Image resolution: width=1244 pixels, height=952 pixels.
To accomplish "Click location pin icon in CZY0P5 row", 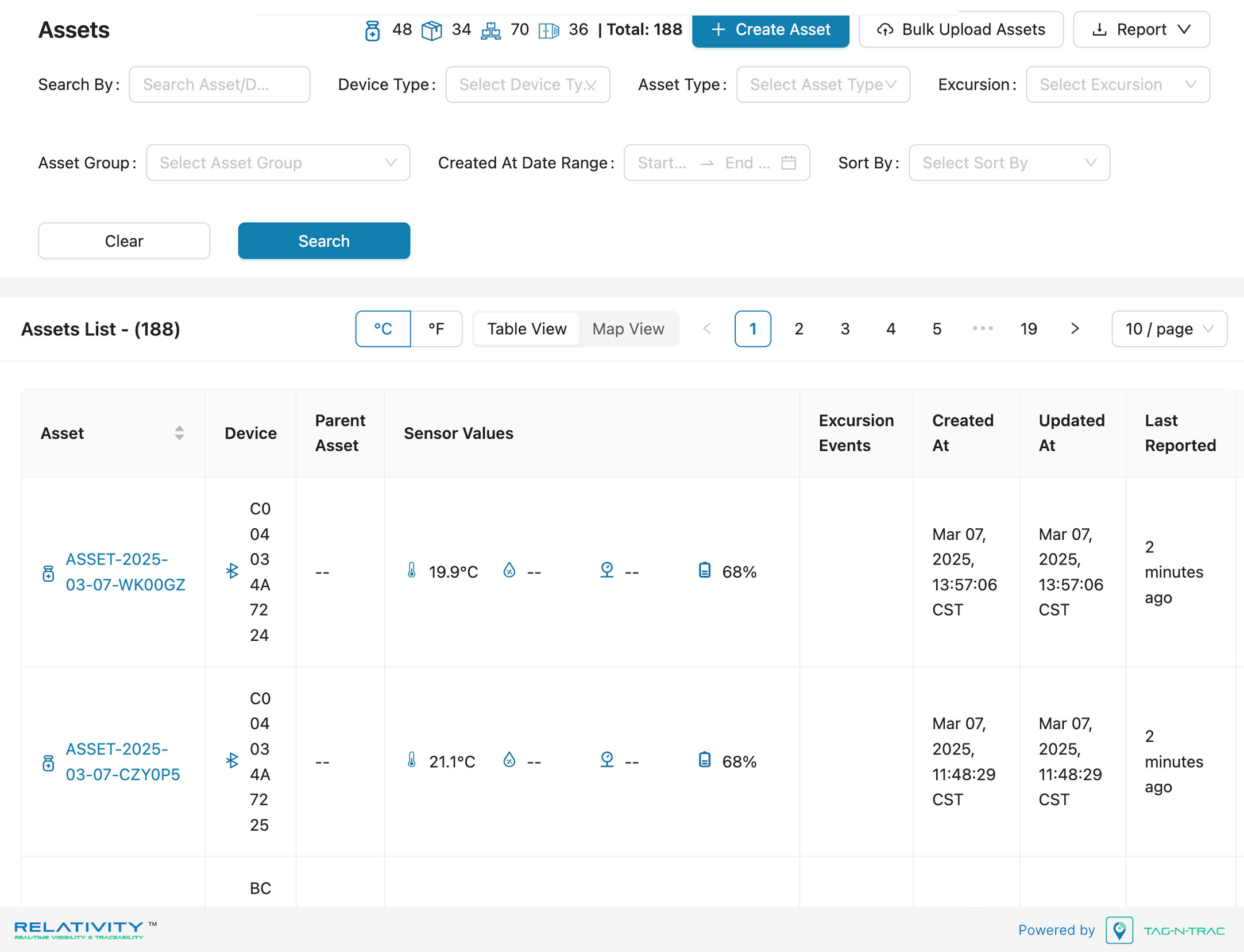I will click(x=606, y=760).
